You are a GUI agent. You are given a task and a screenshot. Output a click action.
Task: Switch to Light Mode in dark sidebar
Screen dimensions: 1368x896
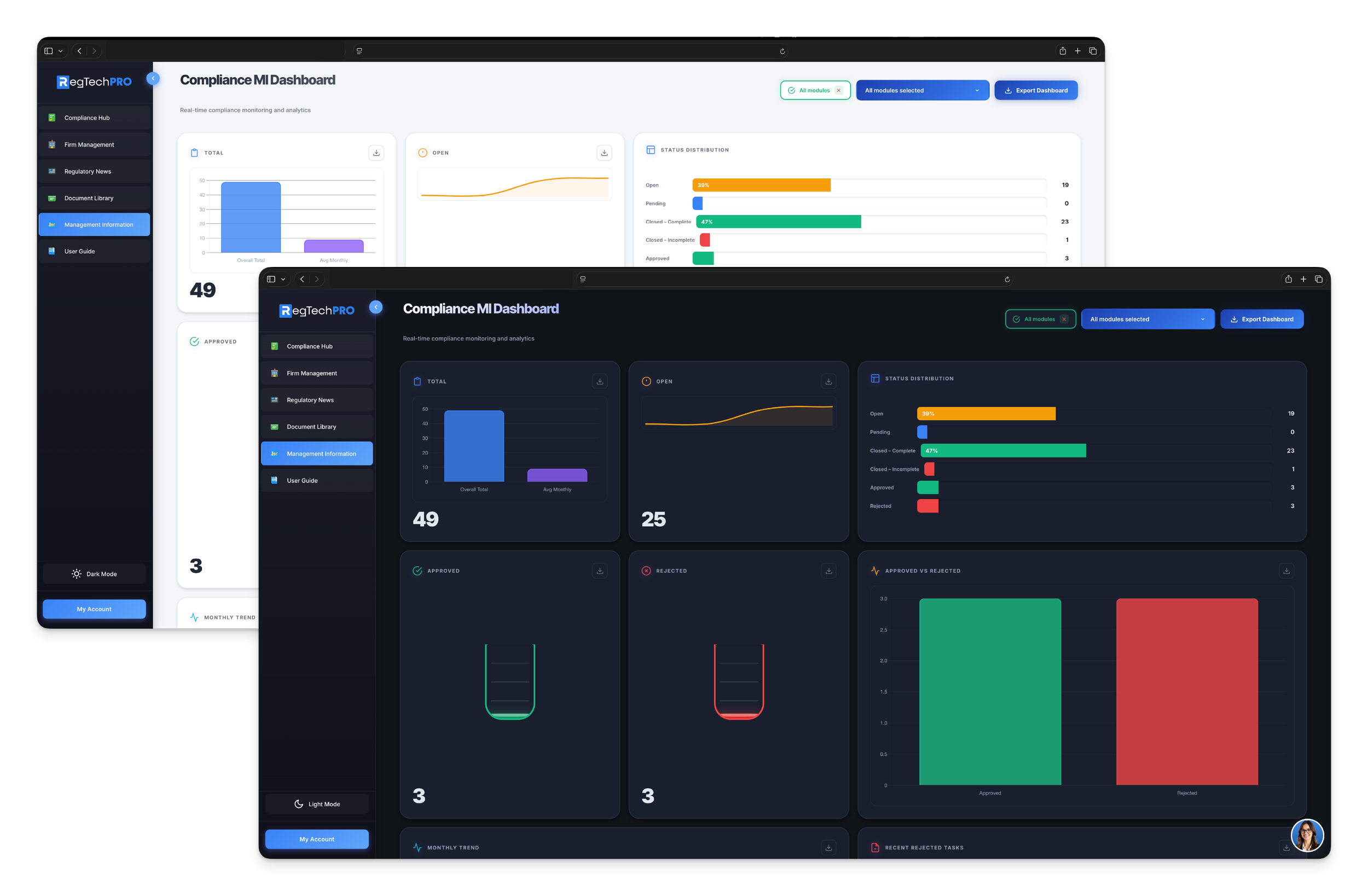(317, 804)
